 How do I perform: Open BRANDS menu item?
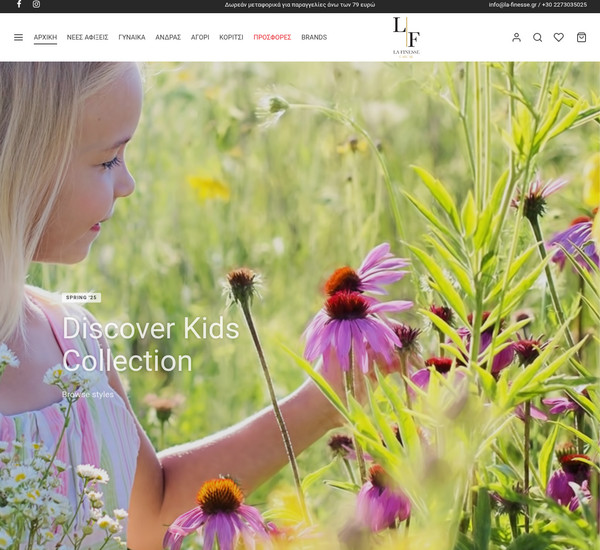tap(314, 37)
